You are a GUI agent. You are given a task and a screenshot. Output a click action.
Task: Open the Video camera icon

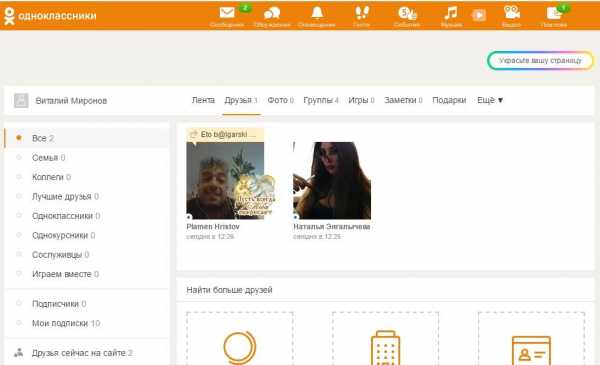pyautogui.click(x=512, y=13)
